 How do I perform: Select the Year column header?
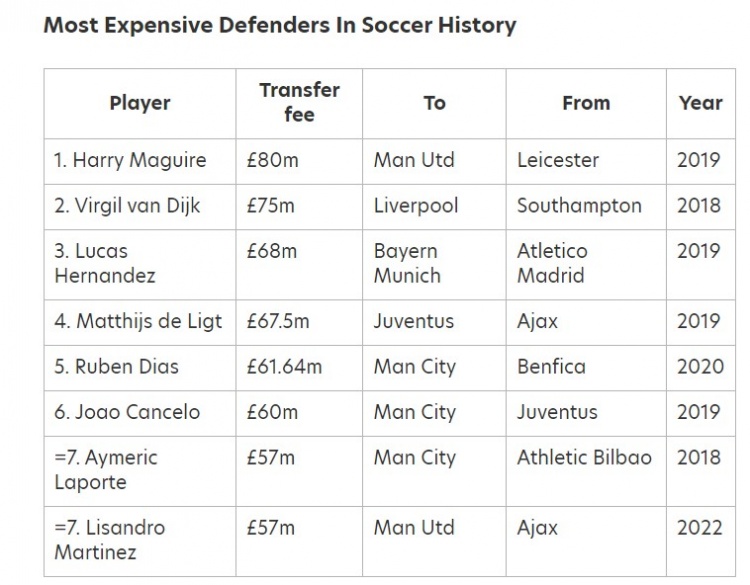pyautogui.click(x=700, y=103)
